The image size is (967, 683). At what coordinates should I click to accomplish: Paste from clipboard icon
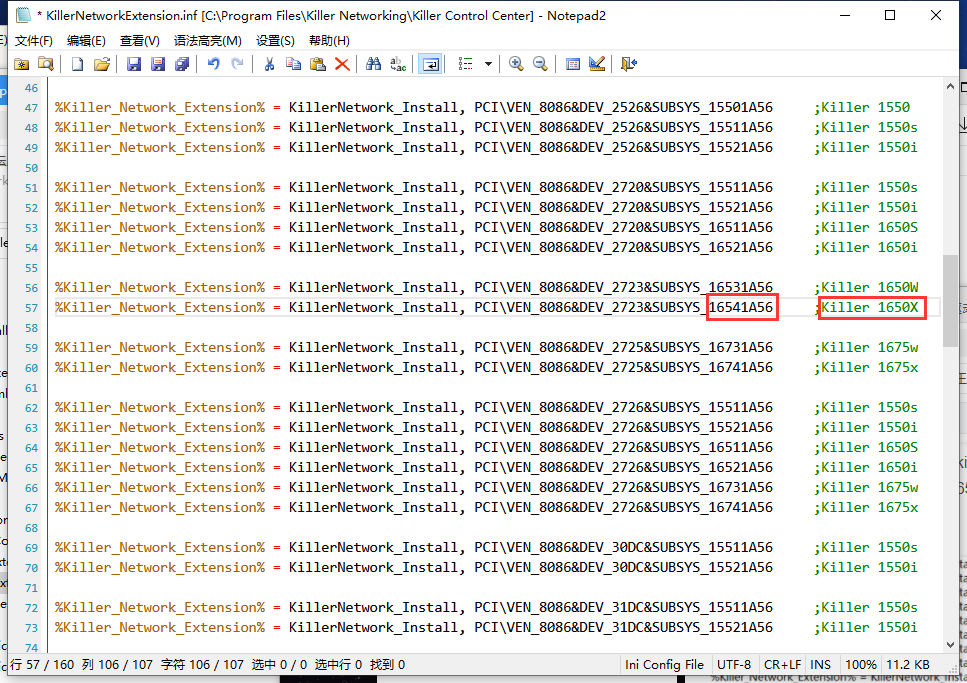(x=318, y=64)
